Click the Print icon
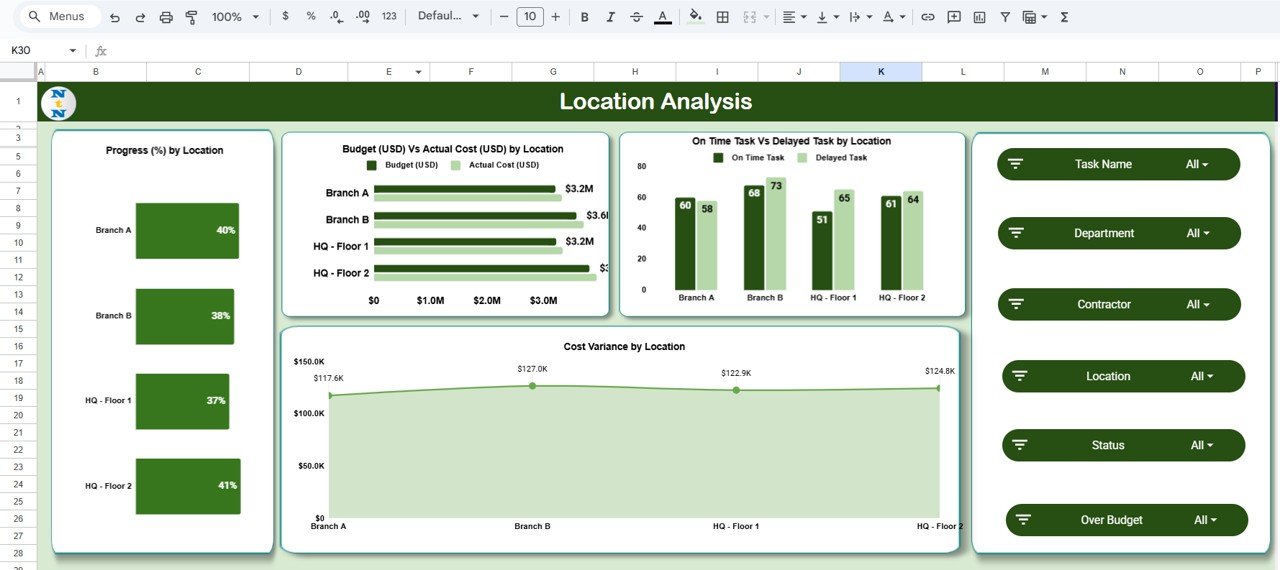 coord(166,17)
